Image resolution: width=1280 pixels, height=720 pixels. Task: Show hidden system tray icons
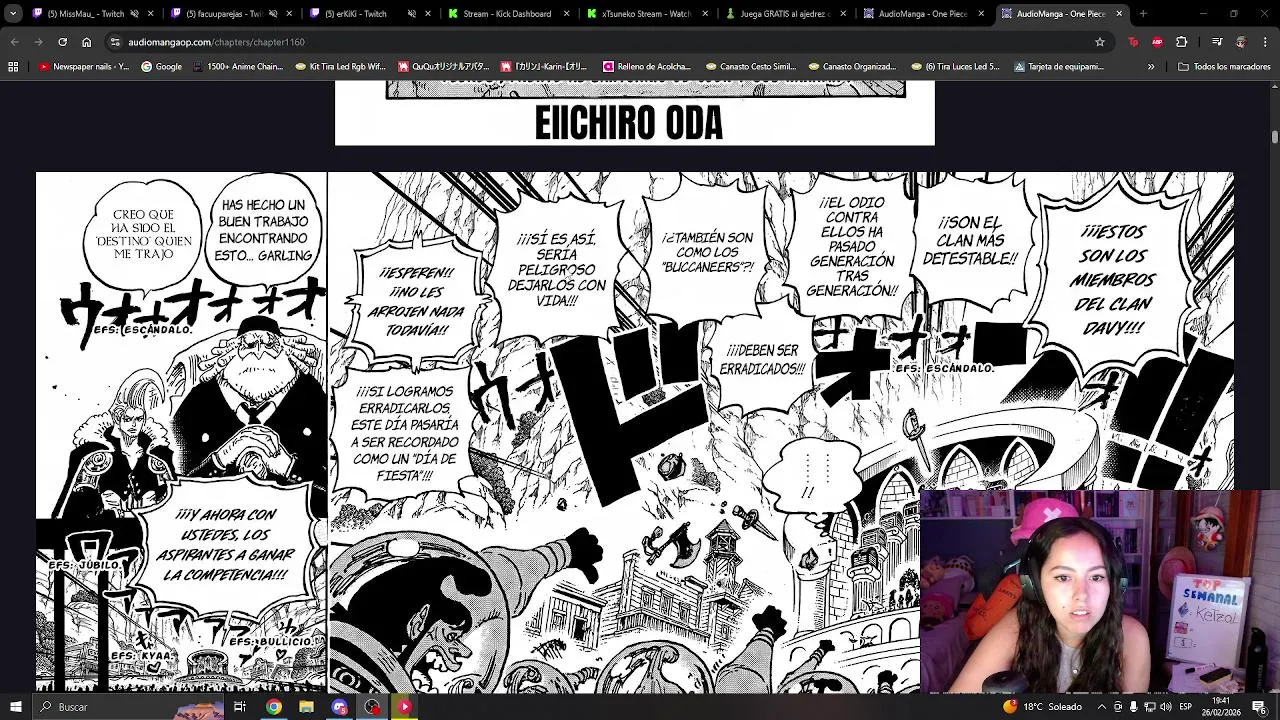tap(1102, 707)
